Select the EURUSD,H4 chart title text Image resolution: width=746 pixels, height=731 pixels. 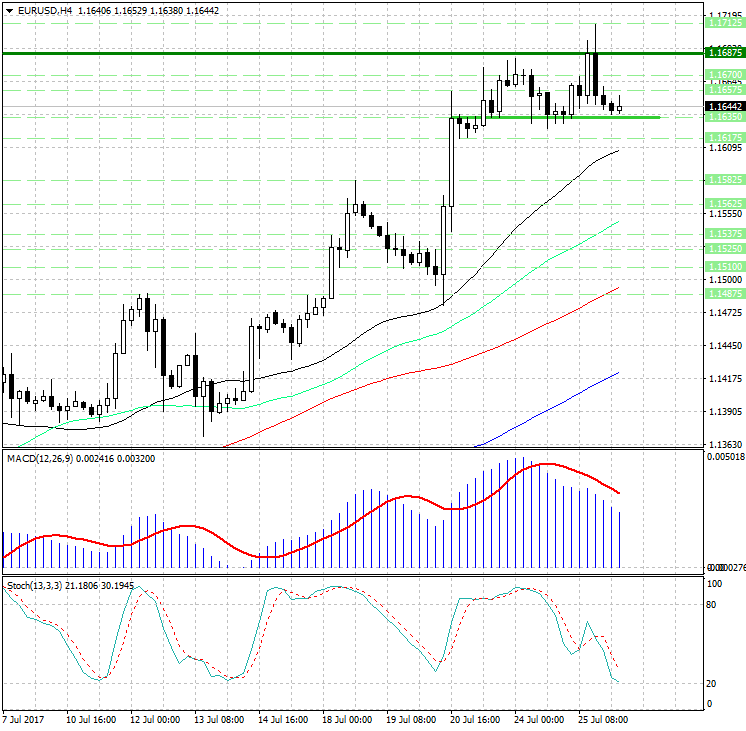coord(45,10)
